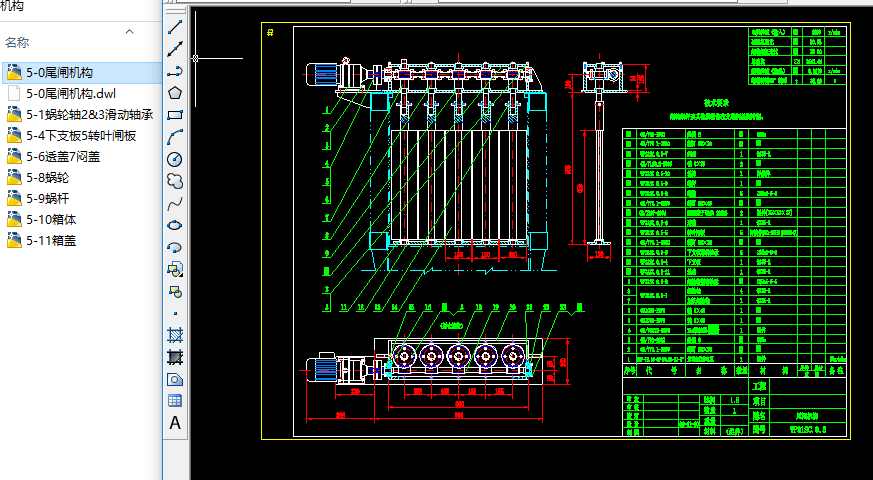
Task: Click the motor in the top view
Action: (x=323, y=368)
